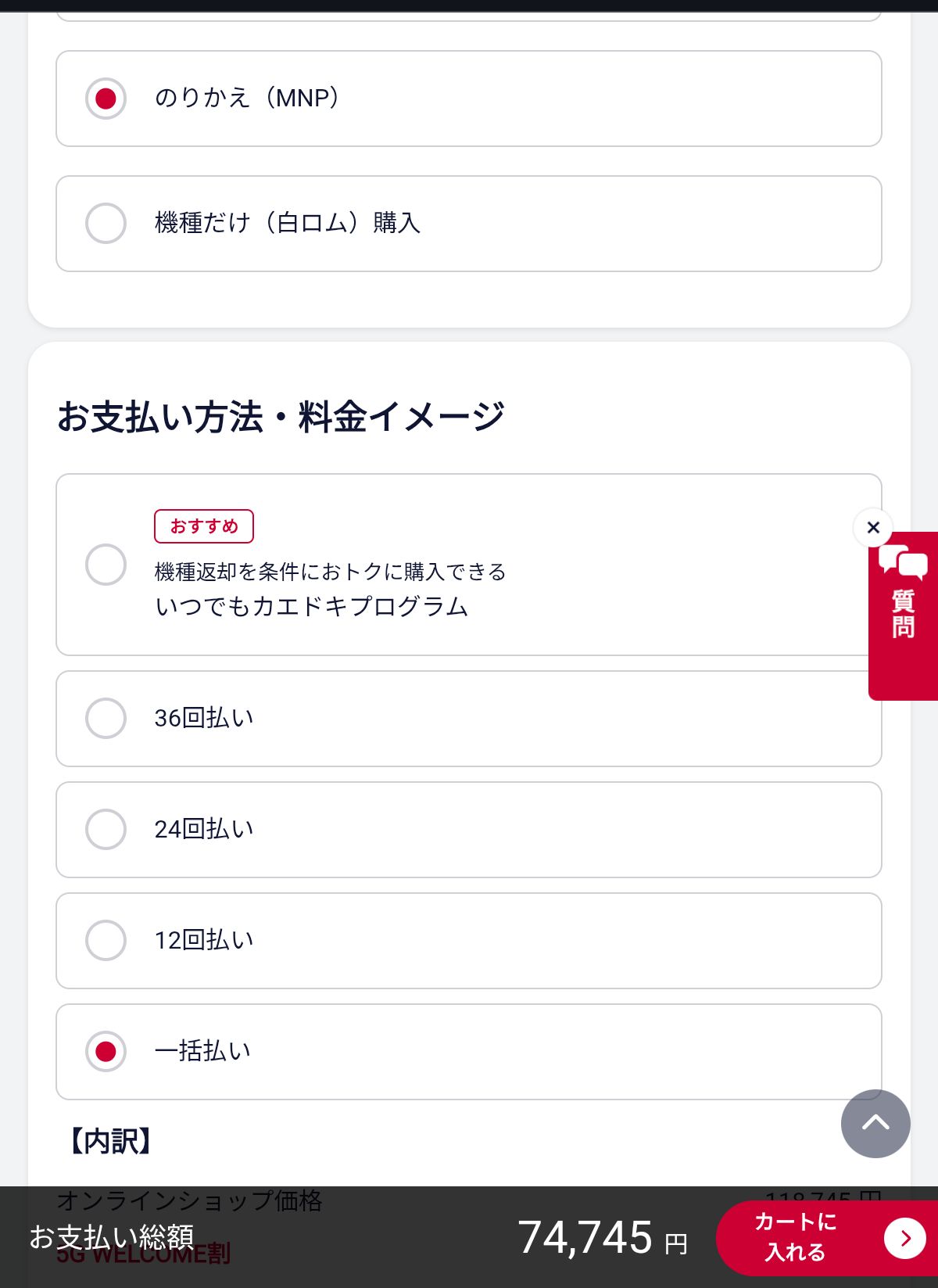
Task: Click the お支払い総額 total label
Action: coord(112,1237)
